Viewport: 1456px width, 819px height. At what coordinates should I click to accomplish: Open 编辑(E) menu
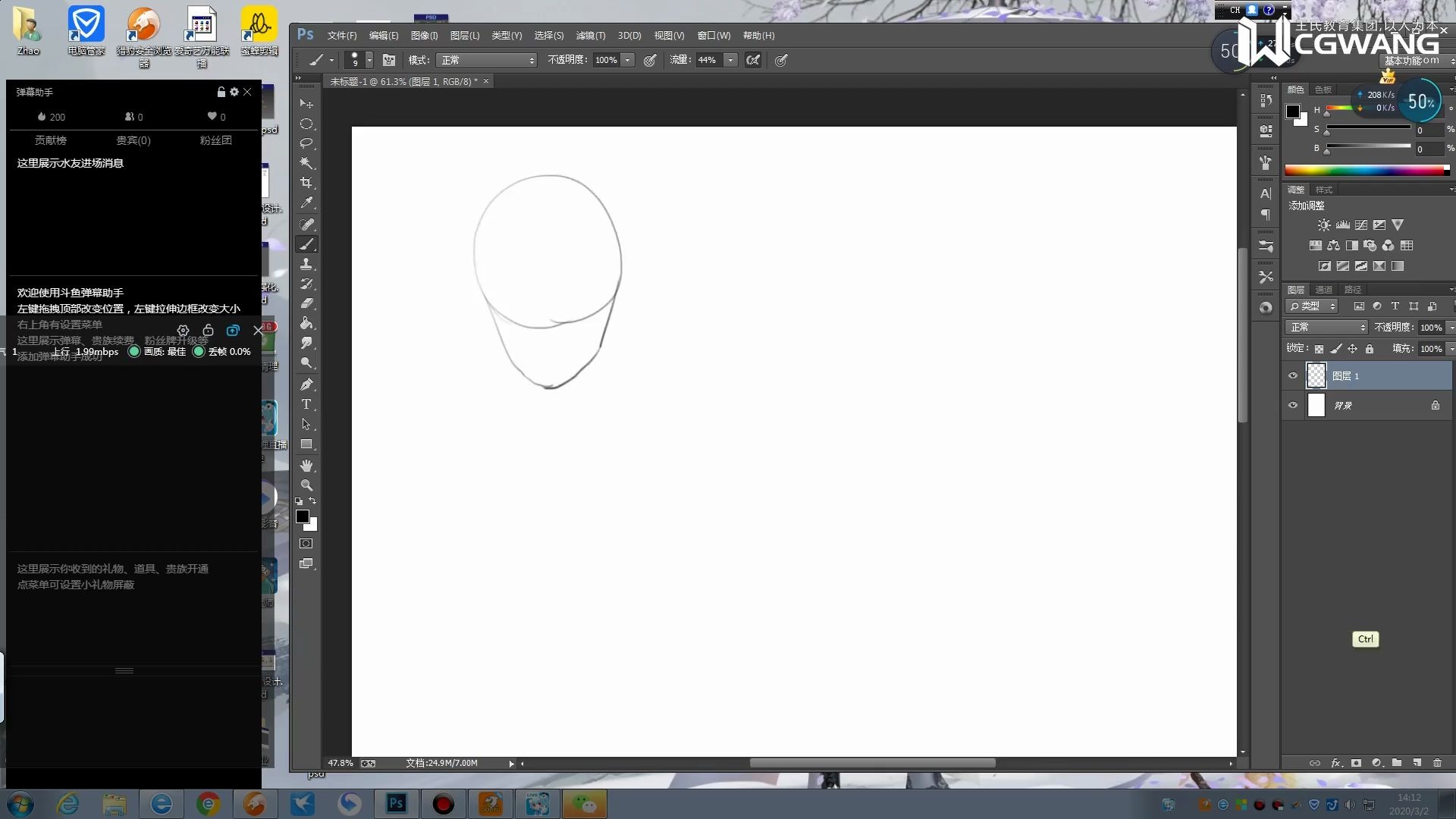click(x=384, y=36)
